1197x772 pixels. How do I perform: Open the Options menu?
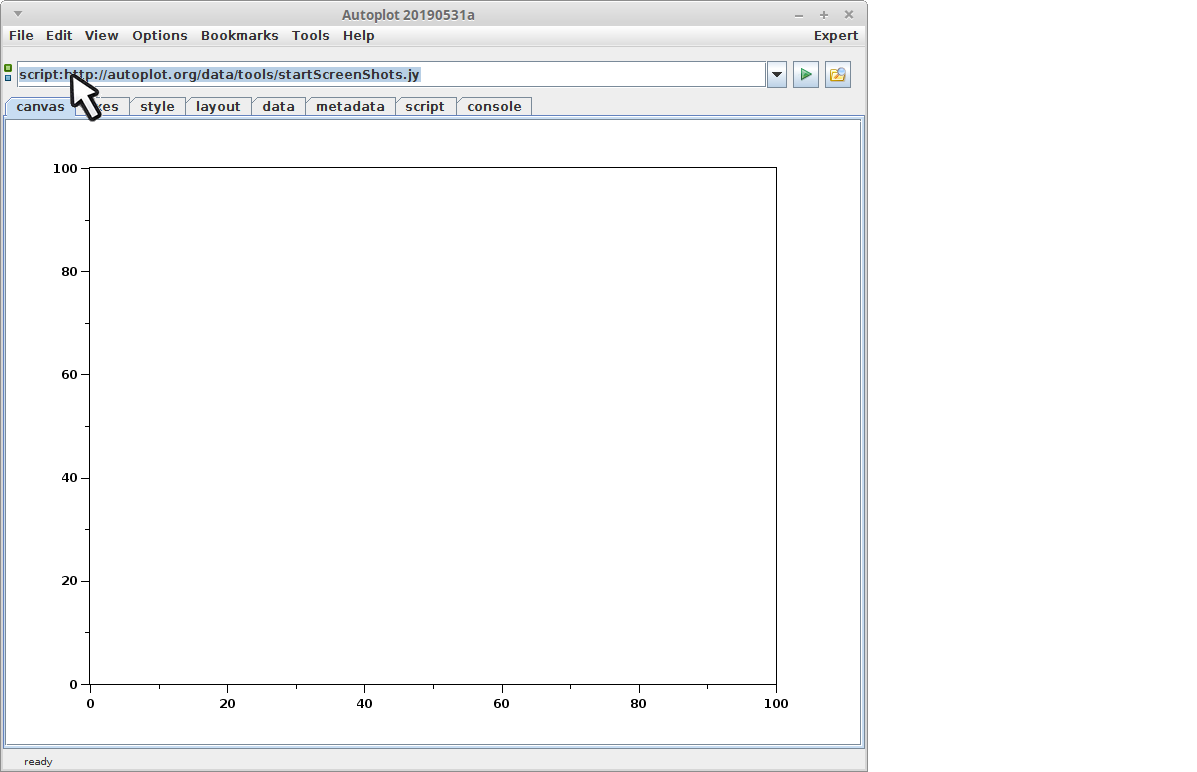click(x=160, y=36)
